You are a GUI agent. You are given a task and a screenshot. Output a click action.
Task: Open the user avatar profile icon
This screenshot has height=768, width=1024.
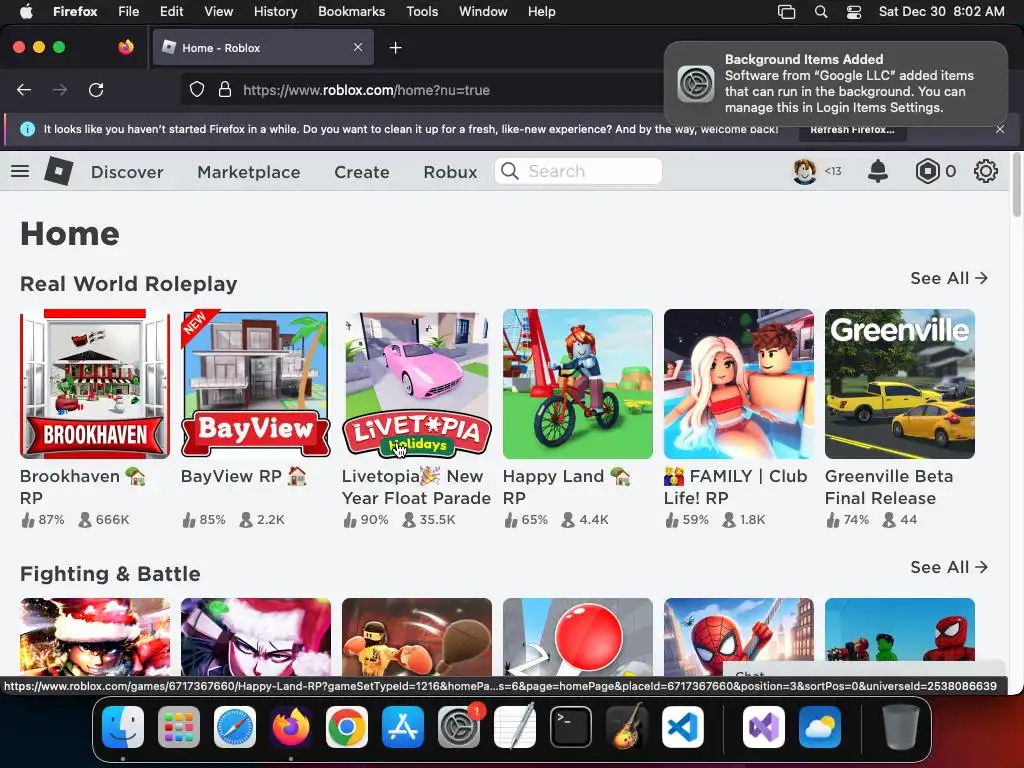805,171
